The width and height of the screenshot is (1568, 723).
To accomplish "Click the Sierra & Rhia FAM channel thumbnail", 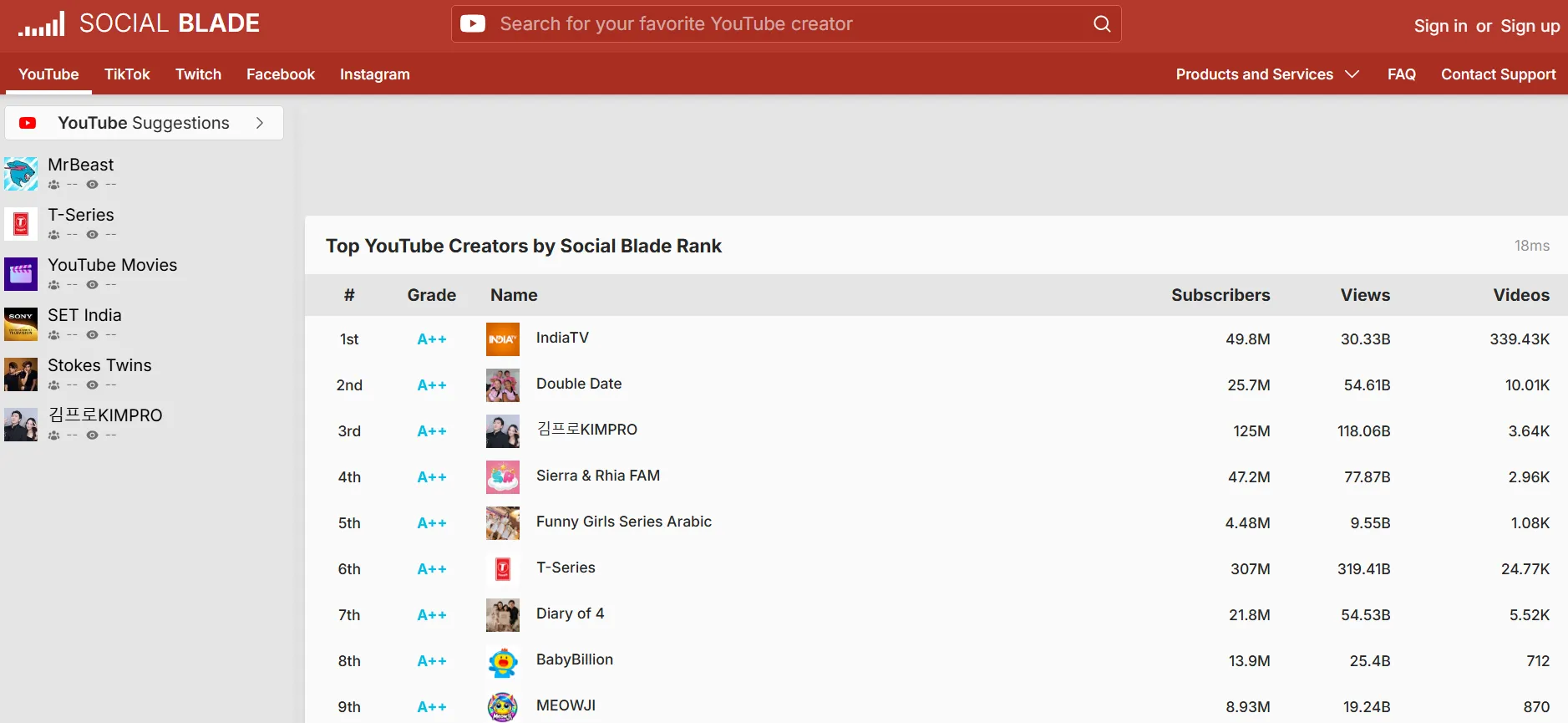I will 503,477.
